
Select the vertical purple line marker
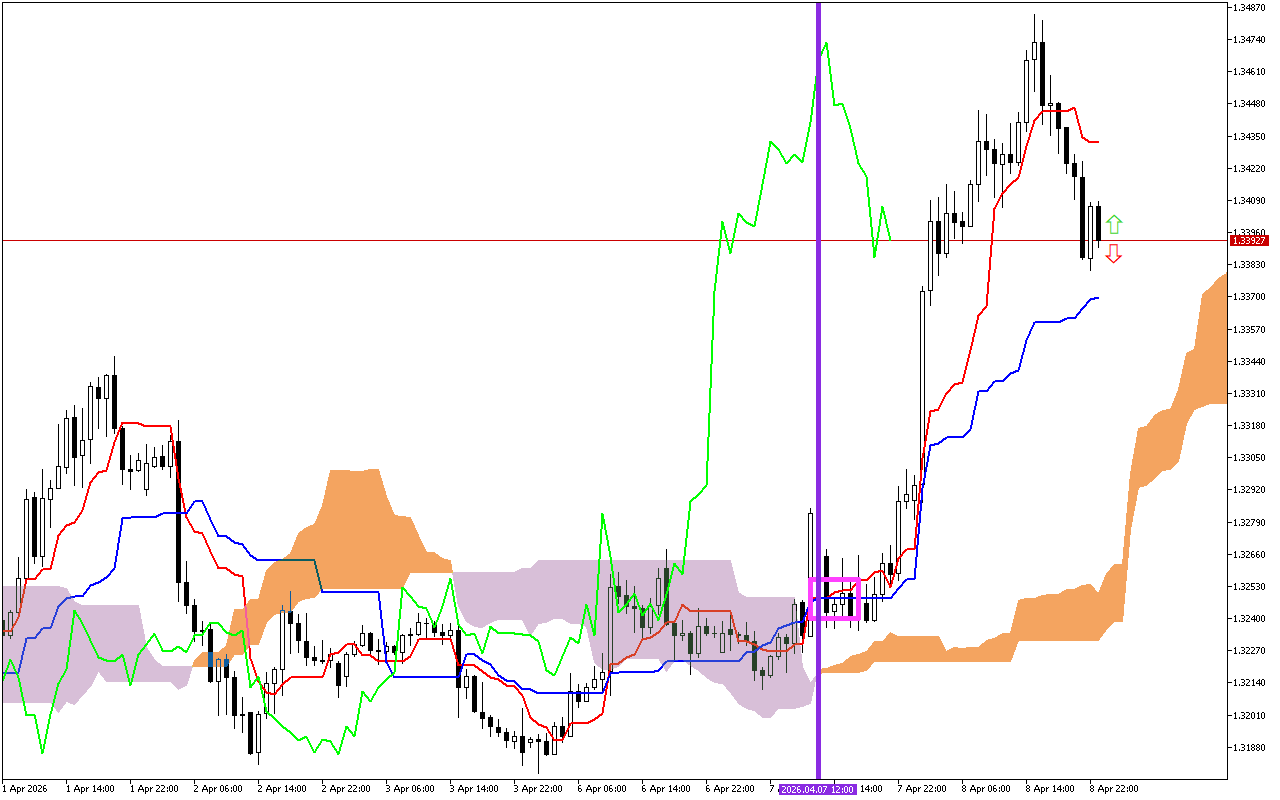pos(817,400)
